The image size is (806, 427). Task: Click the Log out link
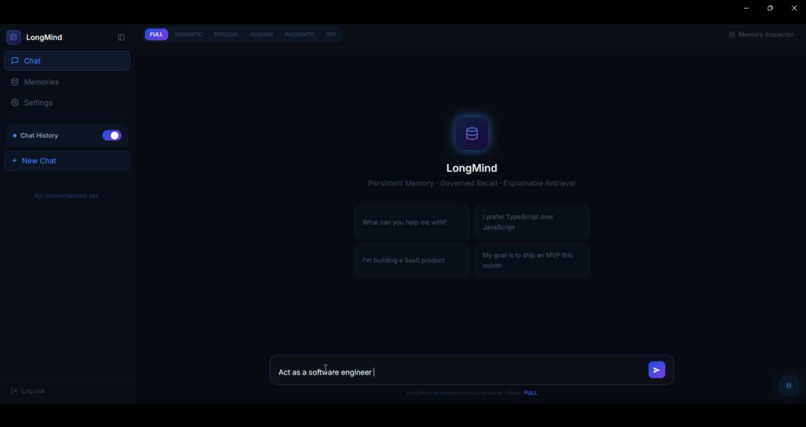click(x=28, y=391)
